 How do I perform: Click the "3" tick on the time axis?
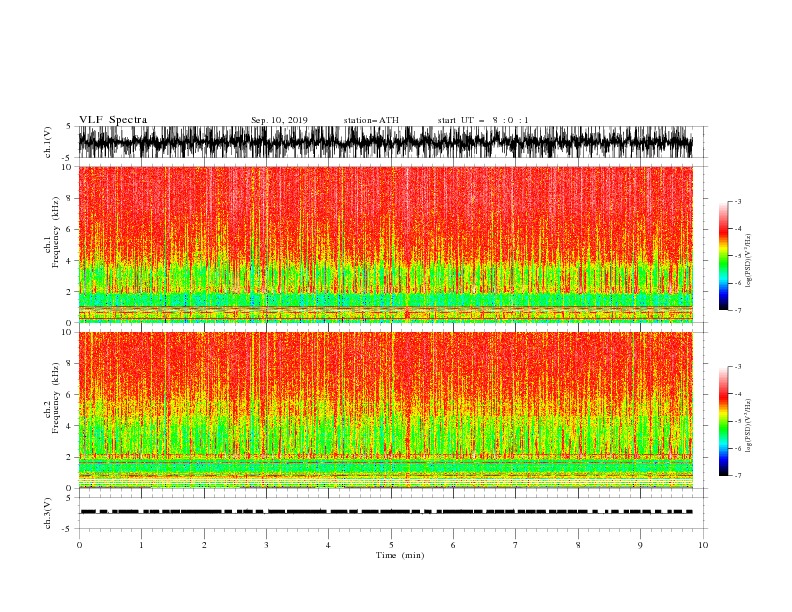pyautogui.click(x=266, y=545)
